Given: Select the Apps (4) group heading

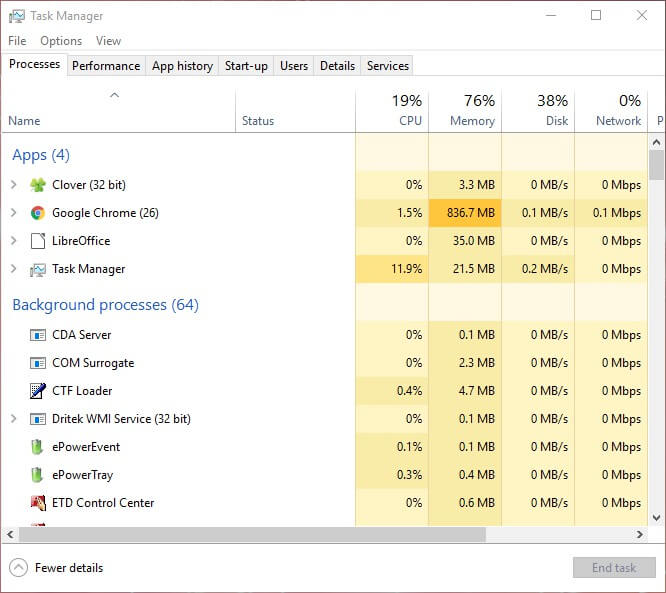Looking at the screenshot, I should click(x=41, y=155).
